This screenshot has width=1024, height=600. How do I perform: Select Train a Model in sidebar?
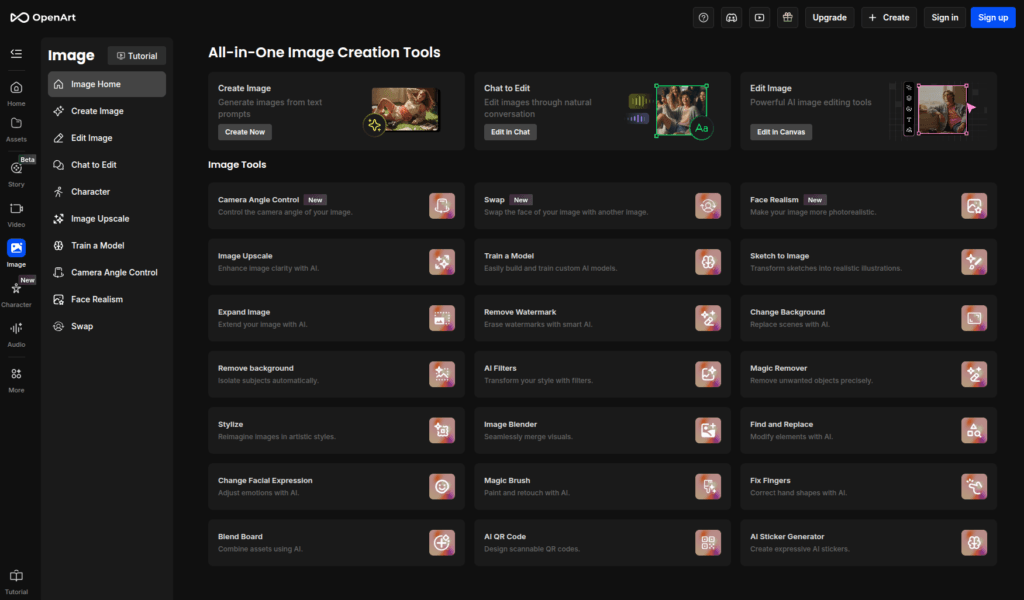(x=106, y=245)
